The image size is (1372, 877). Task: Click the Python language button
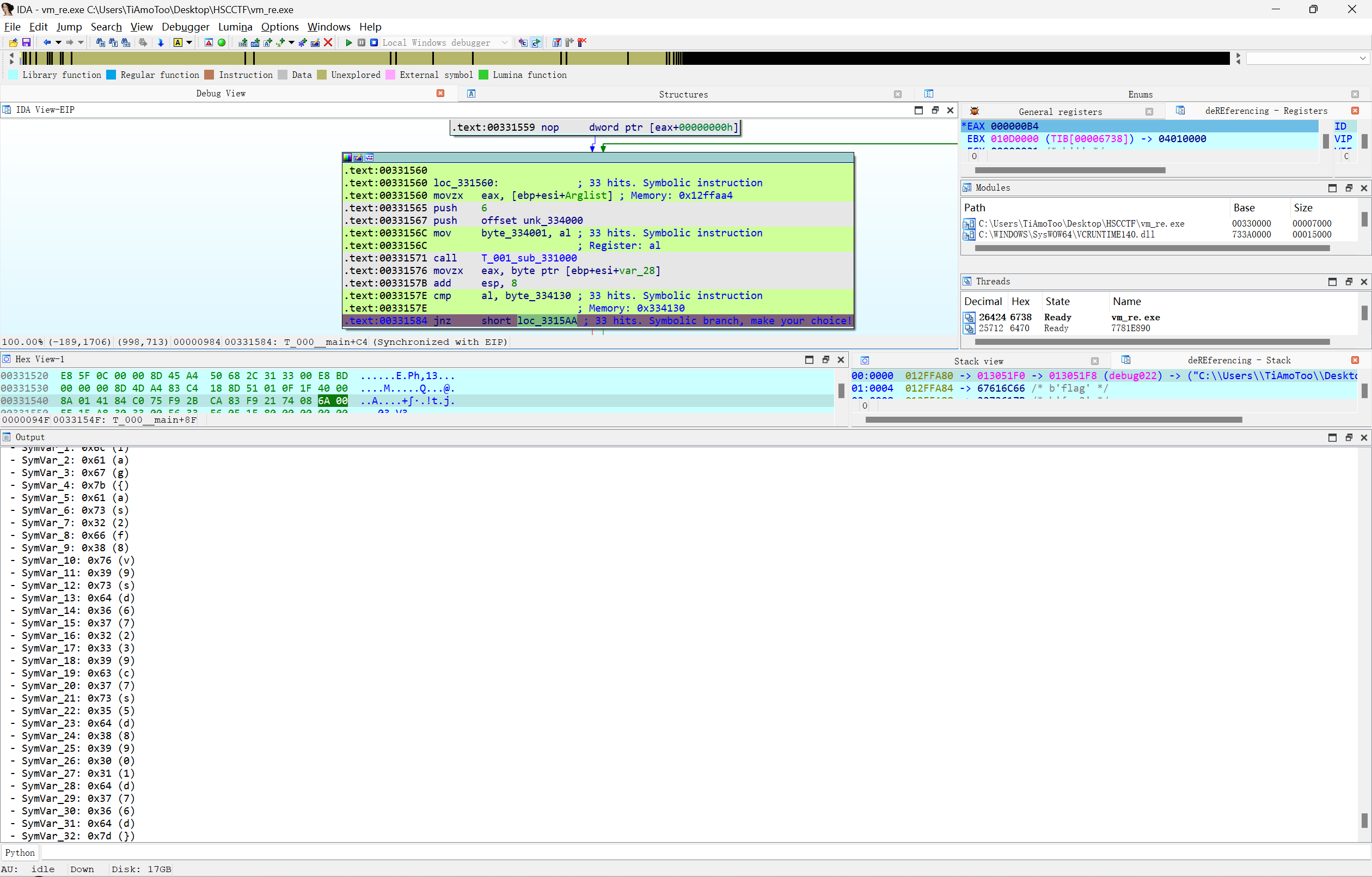click(20, 852)
